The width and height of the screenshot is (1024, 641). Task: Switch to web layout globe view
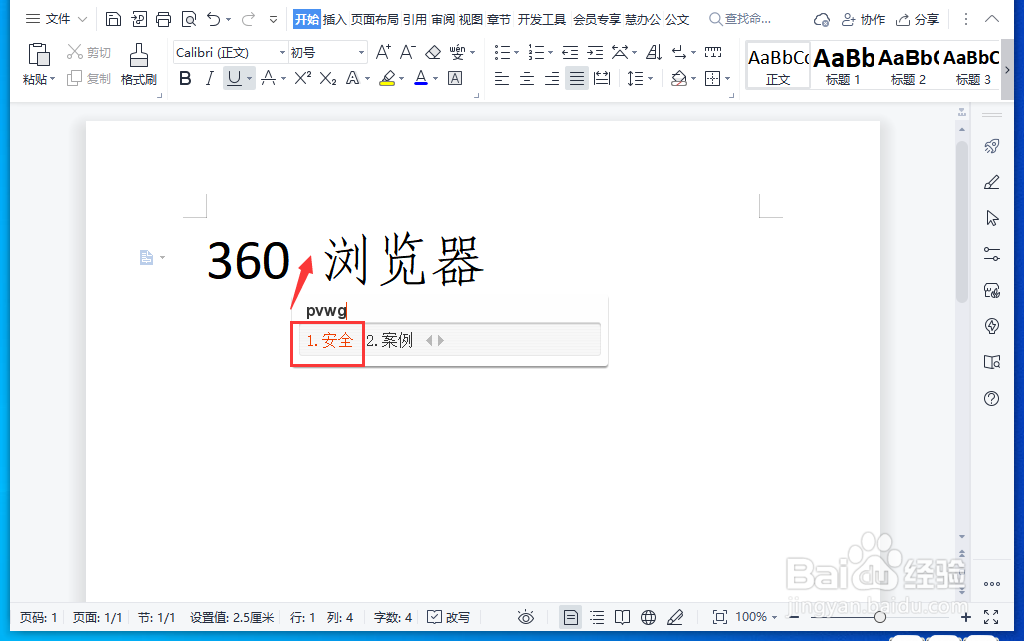coord(648,617)
